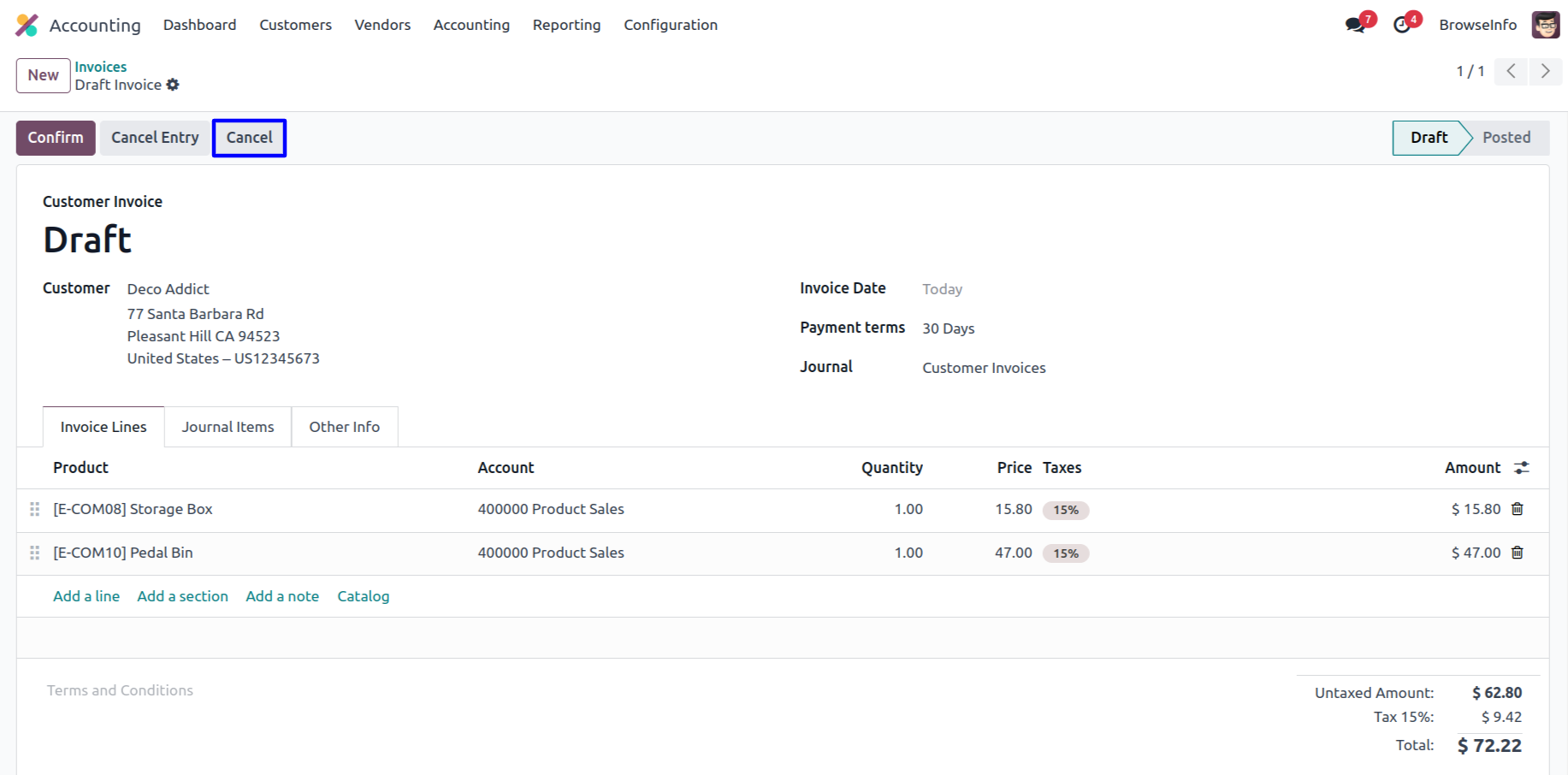Click the Add a line link
The height and width of the screenshot is (775, 1568).
click(86, 596)
